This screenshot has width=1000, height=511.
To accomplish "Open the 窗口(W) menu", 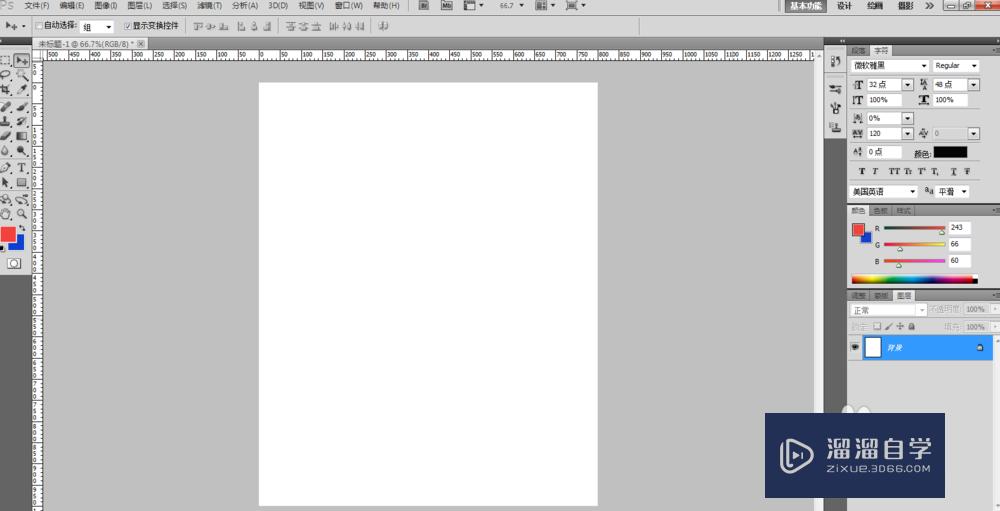I will [348, 5].
